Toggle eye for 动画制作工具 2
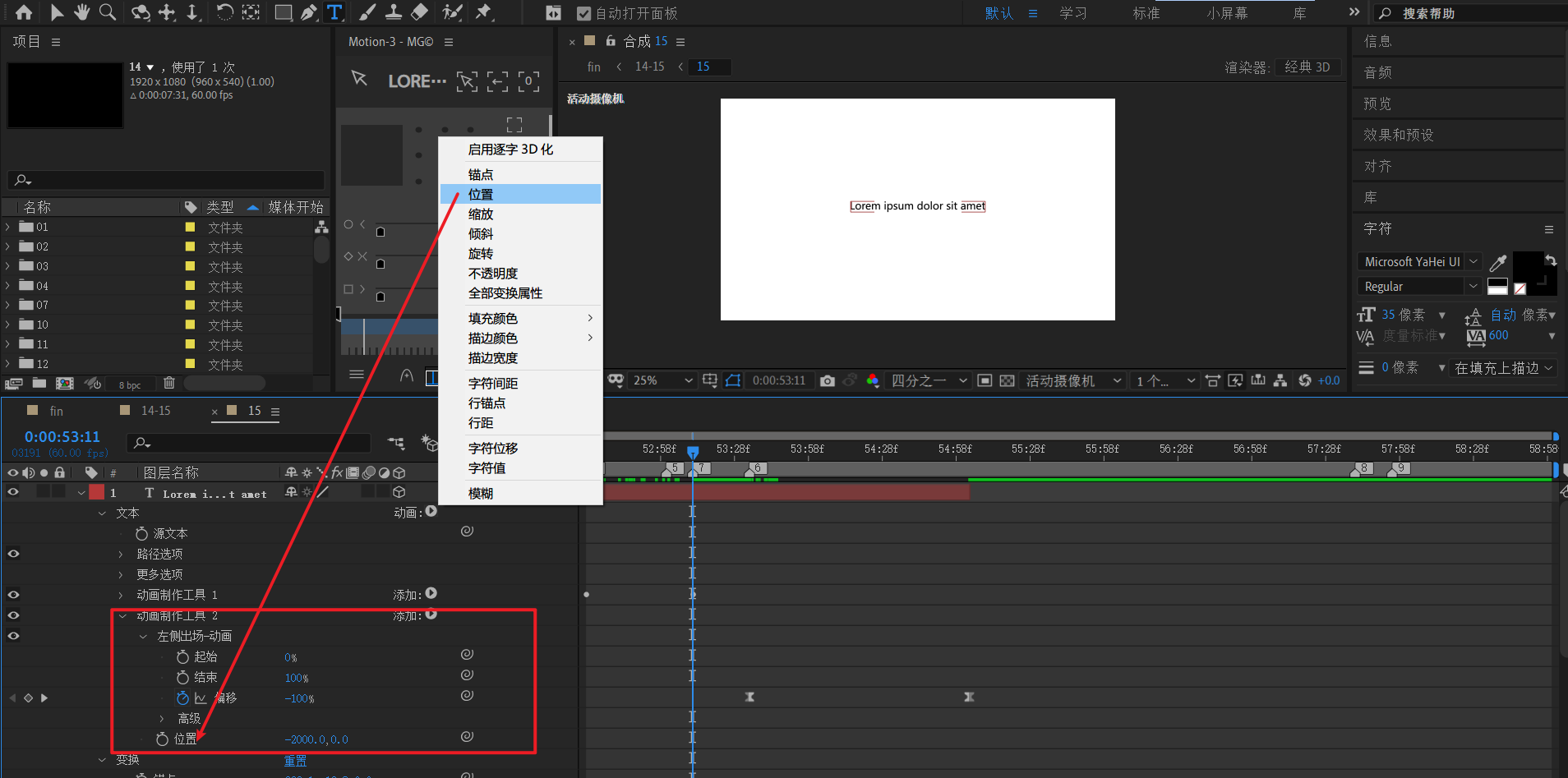Screen dimensions: 1568x778 [13, 615]
